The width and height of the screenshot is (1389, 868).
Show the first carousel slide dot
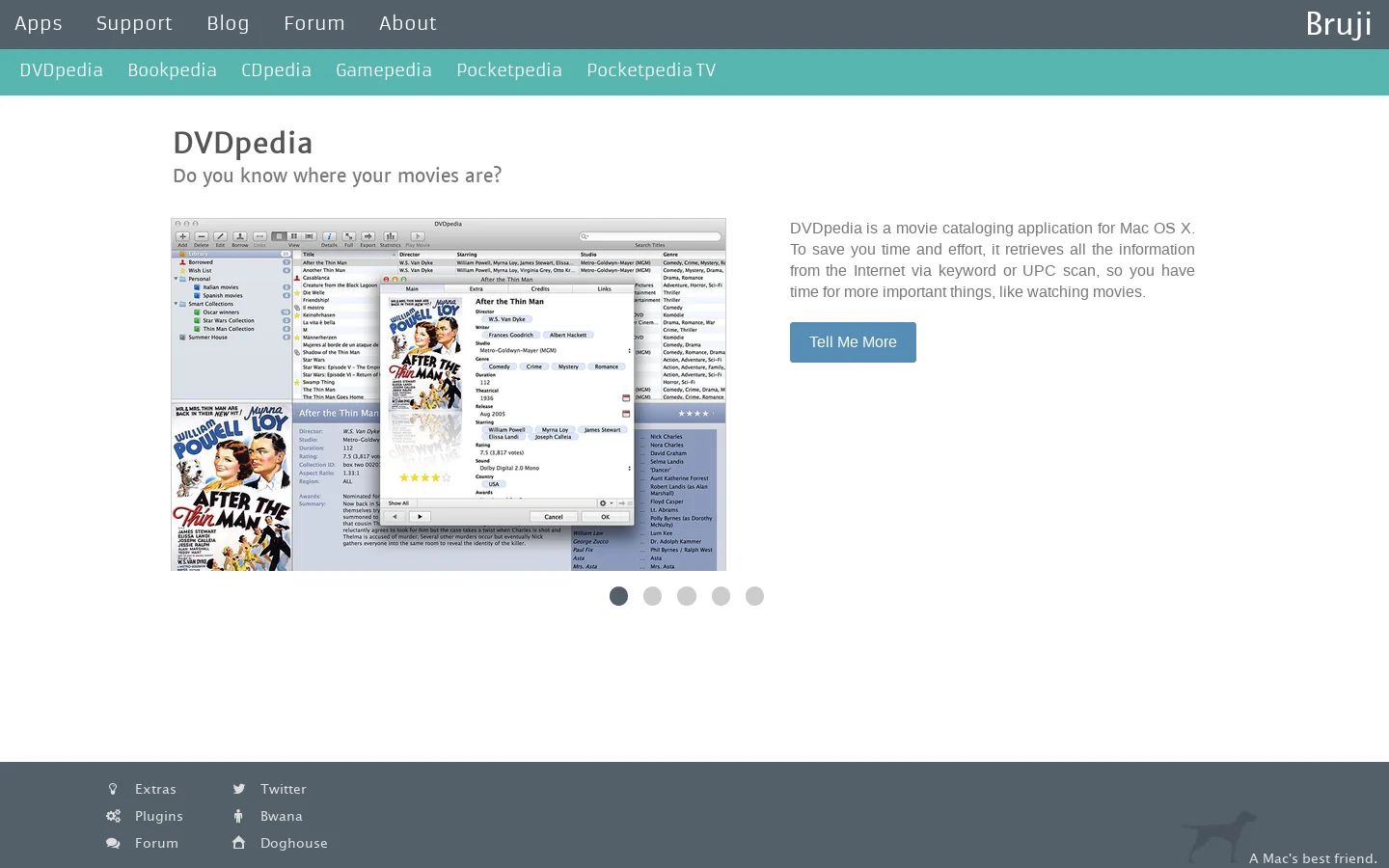[x=619, y=596]
